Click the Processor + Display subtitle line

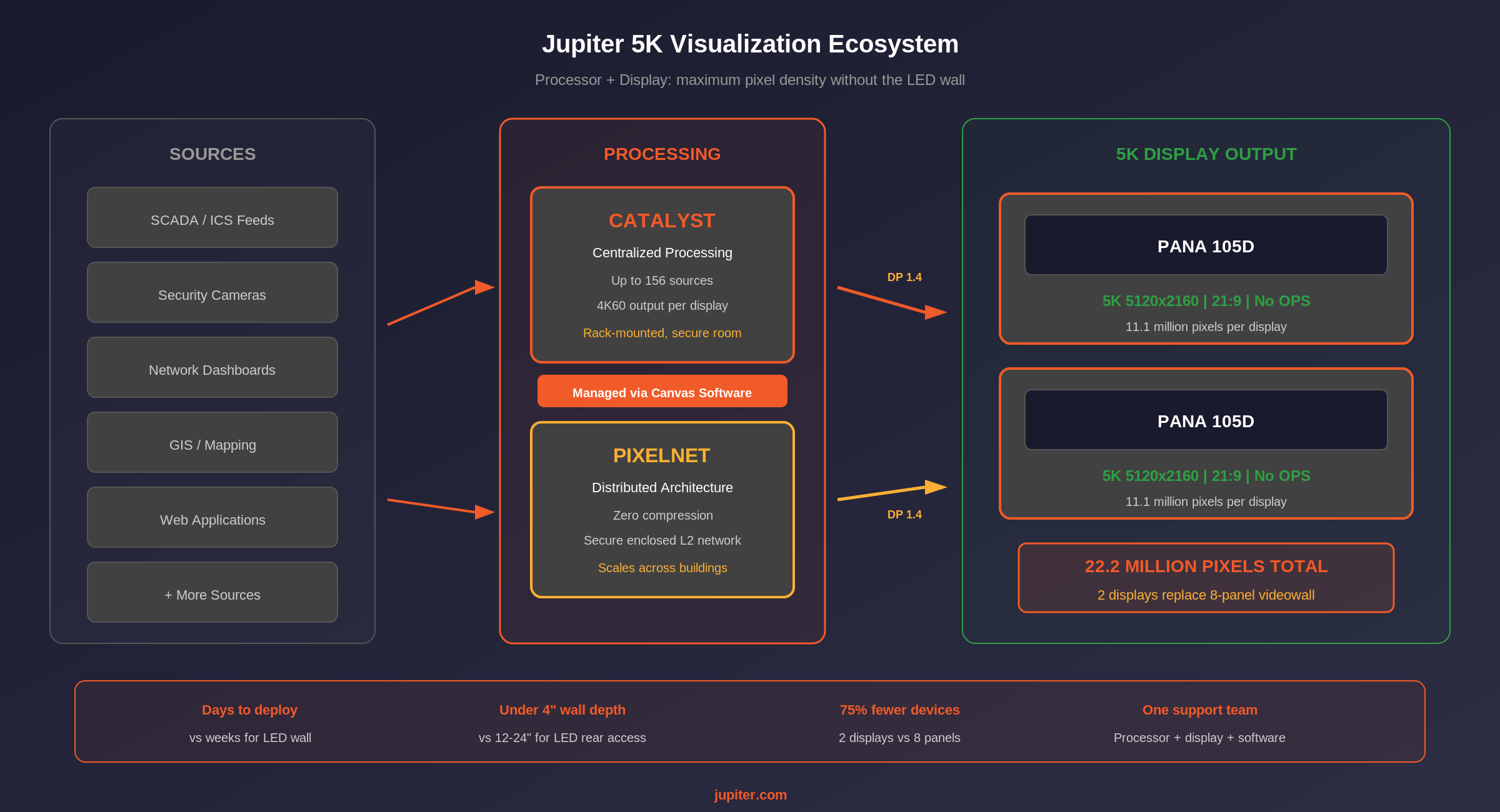[x=750, y=80]
